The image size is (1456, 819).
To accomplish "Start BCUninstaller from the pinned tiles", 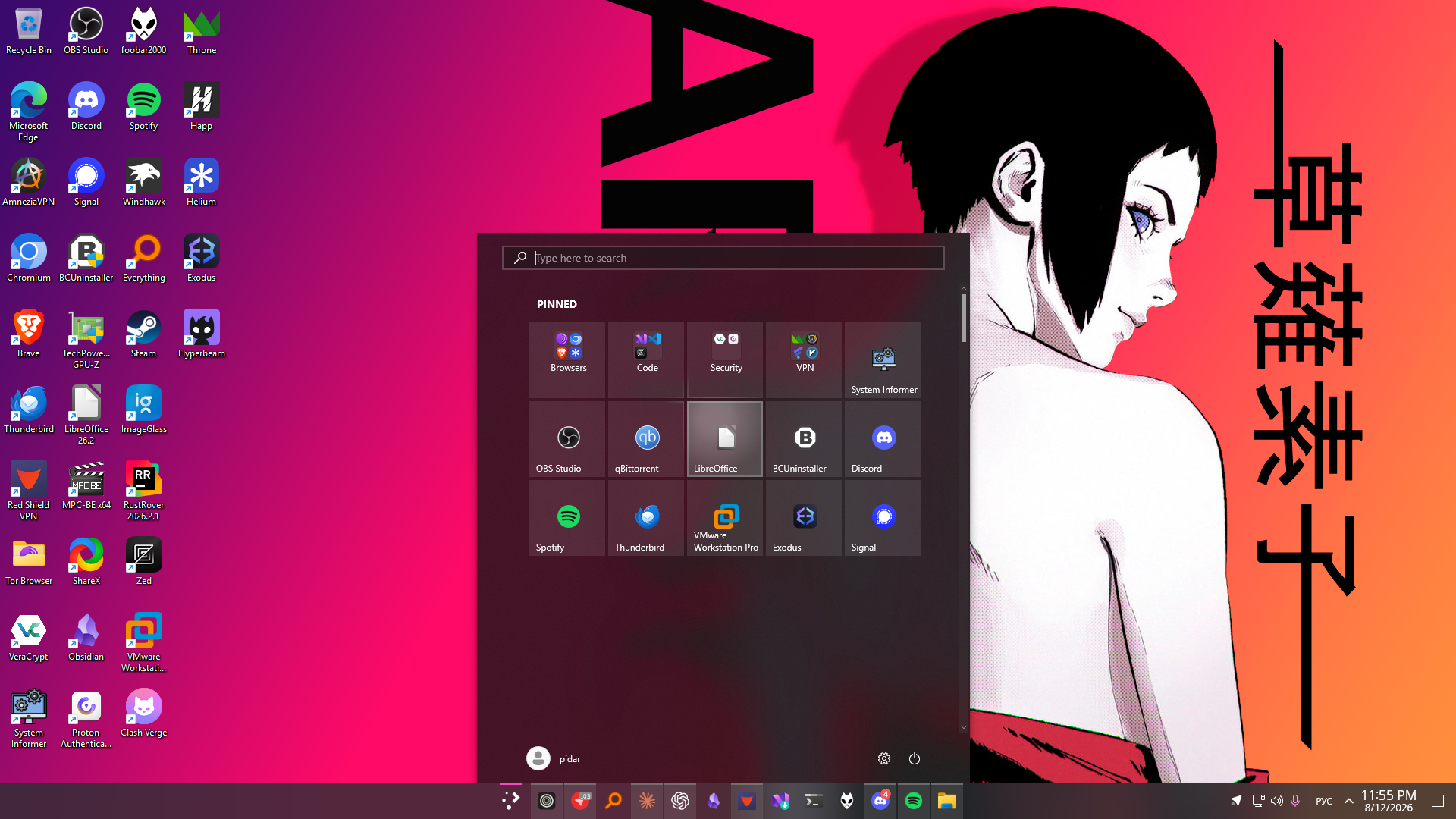I will click(804, 439).
